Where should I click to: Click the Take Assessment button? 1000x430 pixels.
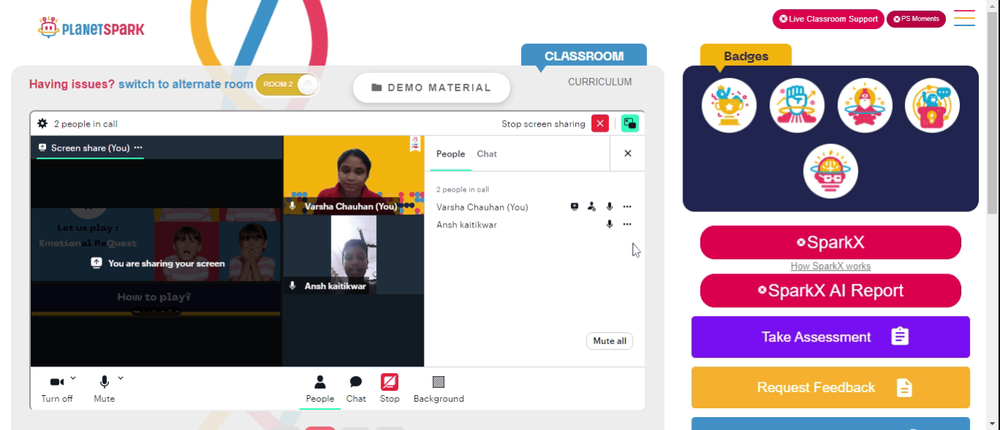(830, 337)
